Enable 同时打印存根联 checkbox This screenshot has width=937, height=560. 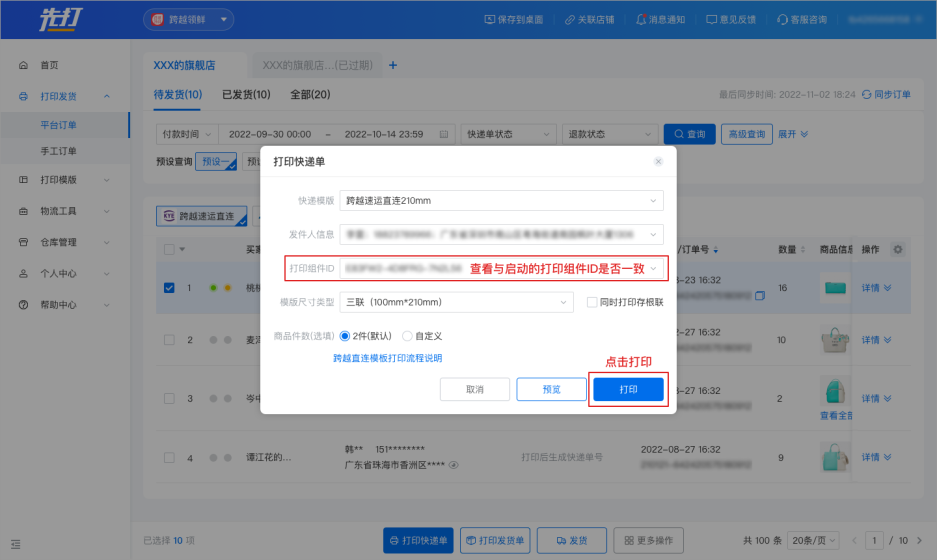592,302
